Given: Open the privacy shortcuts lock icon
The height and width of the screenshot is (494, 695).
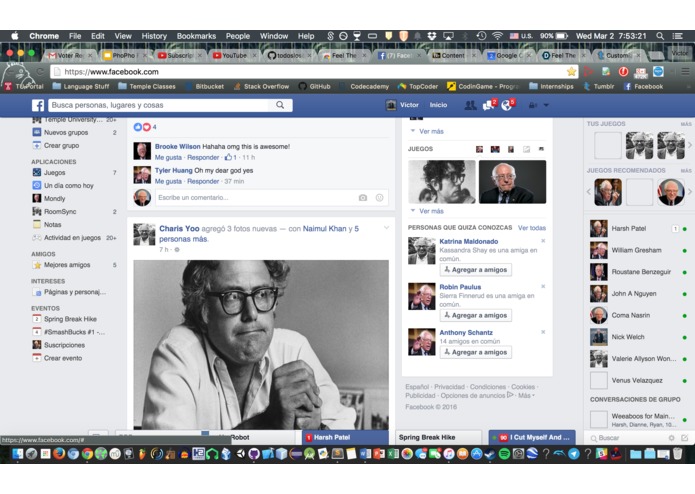Looking at the screenshot, I should [532, 105].
